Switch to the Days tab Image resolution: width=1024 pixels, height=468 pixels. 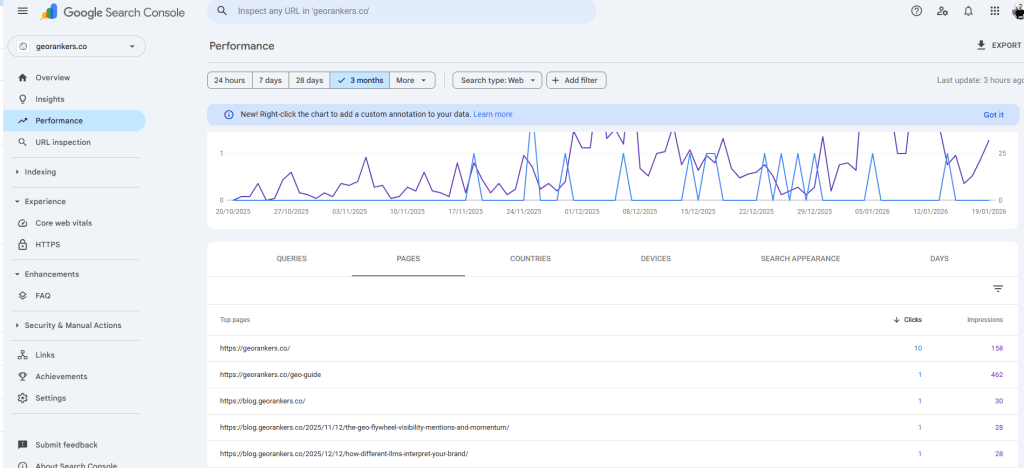[x=939, y=259]
